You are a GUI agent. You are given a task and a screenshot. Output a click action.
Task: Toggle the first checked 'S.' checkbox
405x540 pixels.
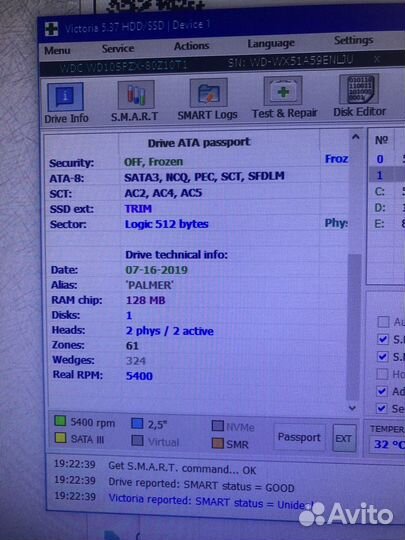click(x=383, y=339)
